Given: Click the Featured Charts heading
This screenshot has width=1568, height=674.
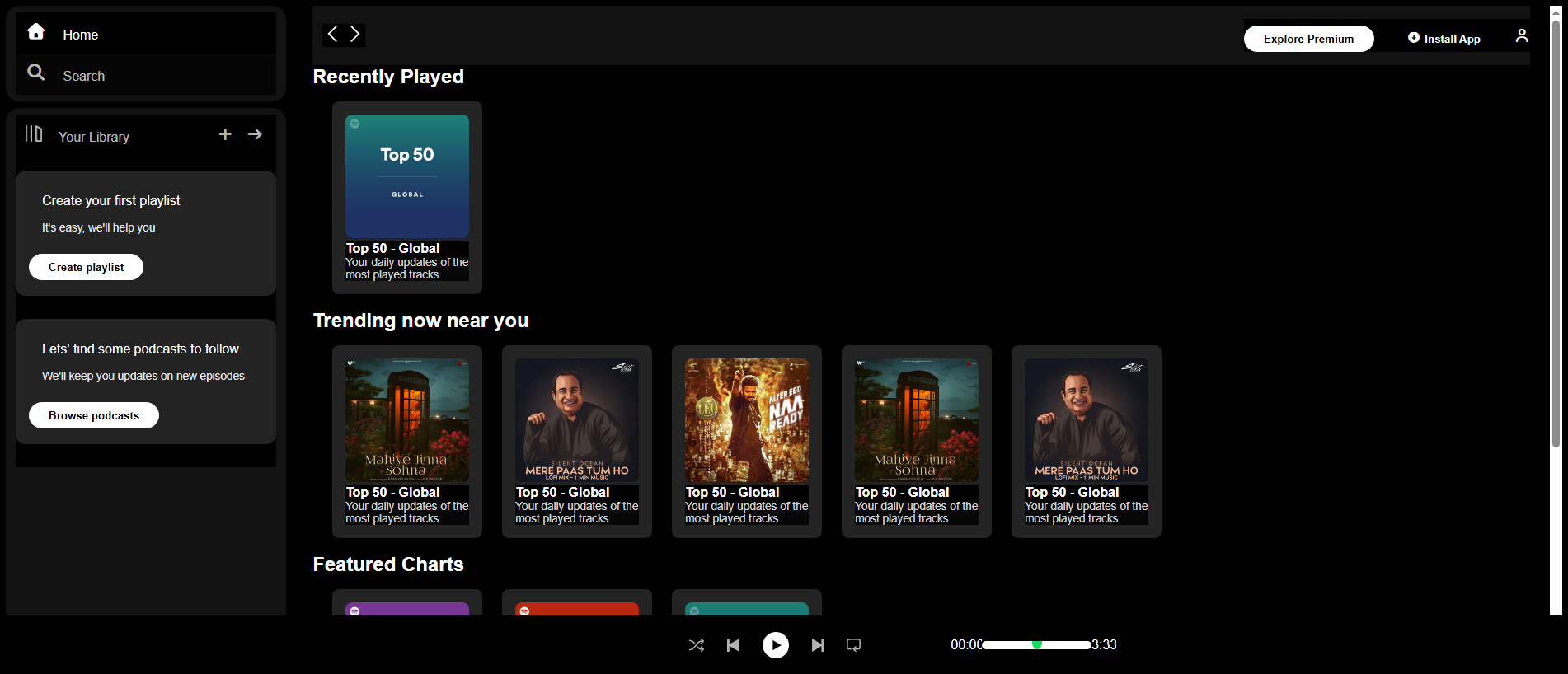Looking at the screenshot, I should coord(388,564).
